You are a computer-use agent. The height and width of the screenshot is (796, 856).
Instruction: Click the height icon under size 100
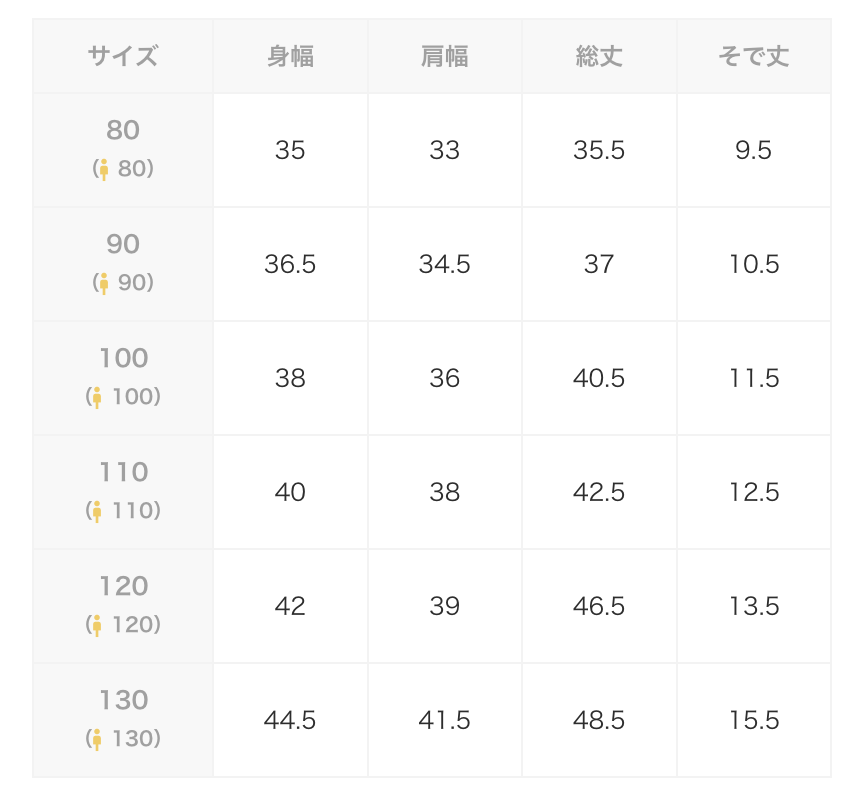97,397
